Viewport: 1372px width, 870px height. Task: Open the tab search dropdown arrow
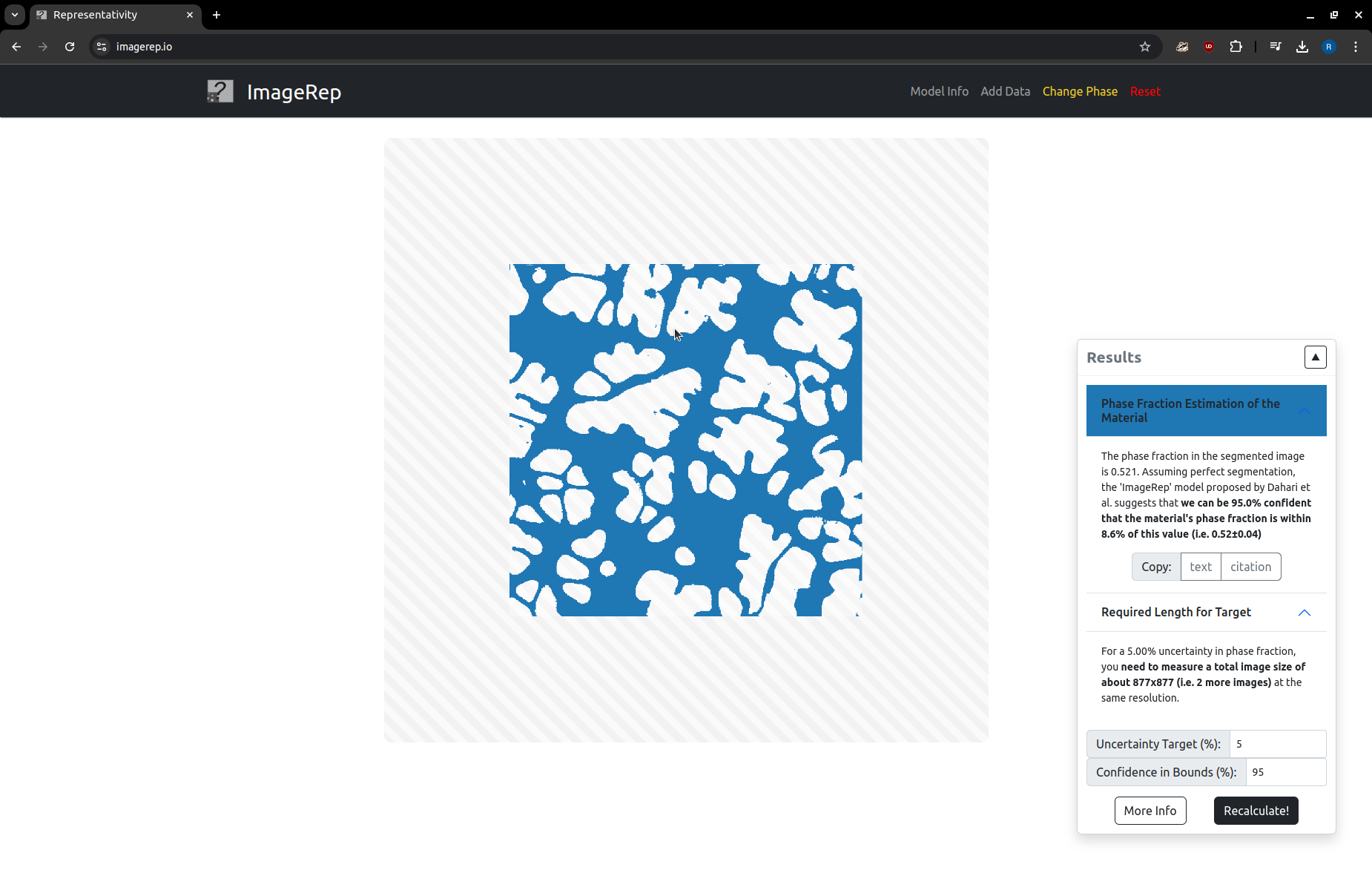coord(15,15)
